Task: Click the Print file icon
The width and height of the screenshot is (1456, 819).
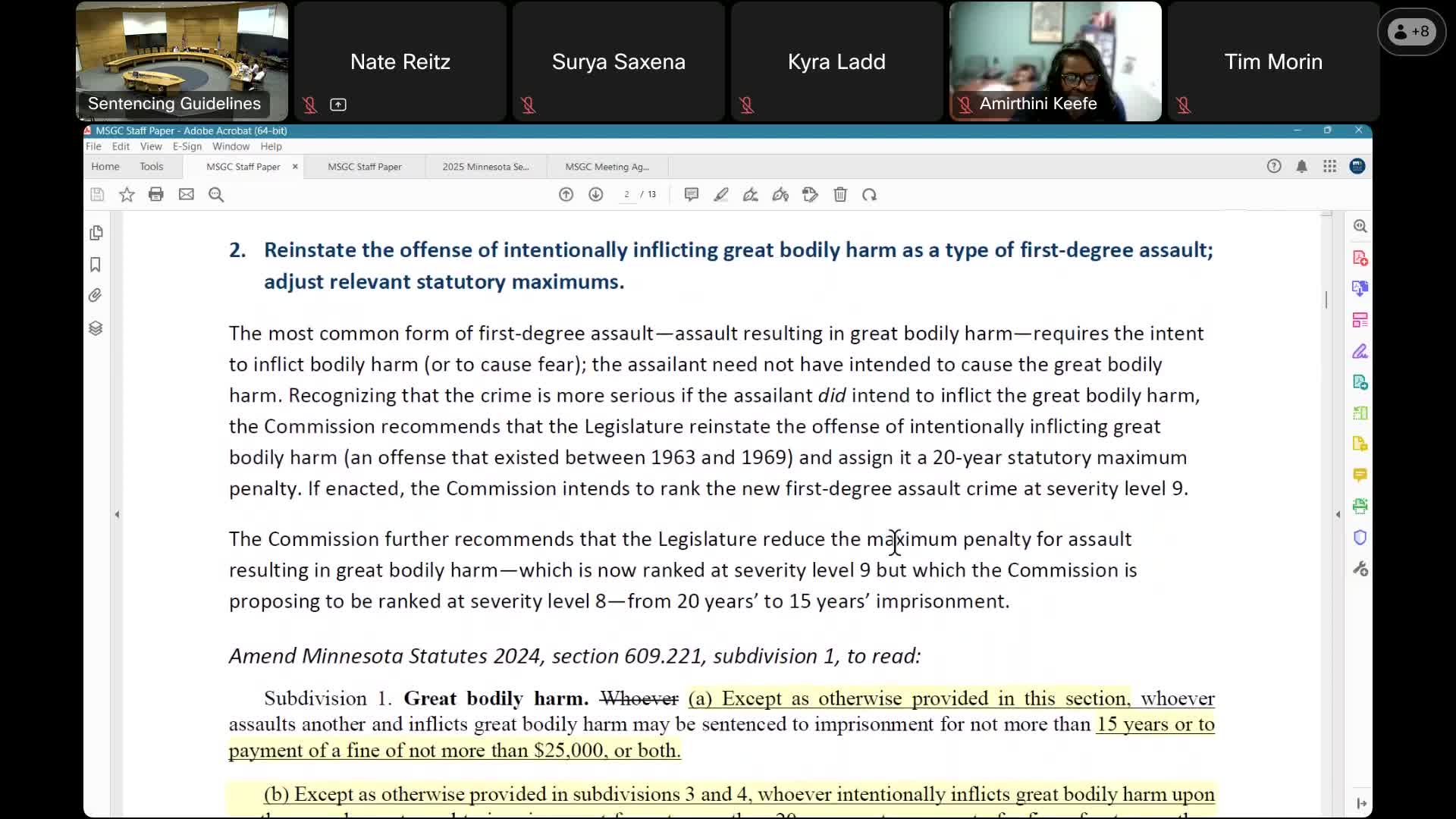Action: [x=156, y=195]
